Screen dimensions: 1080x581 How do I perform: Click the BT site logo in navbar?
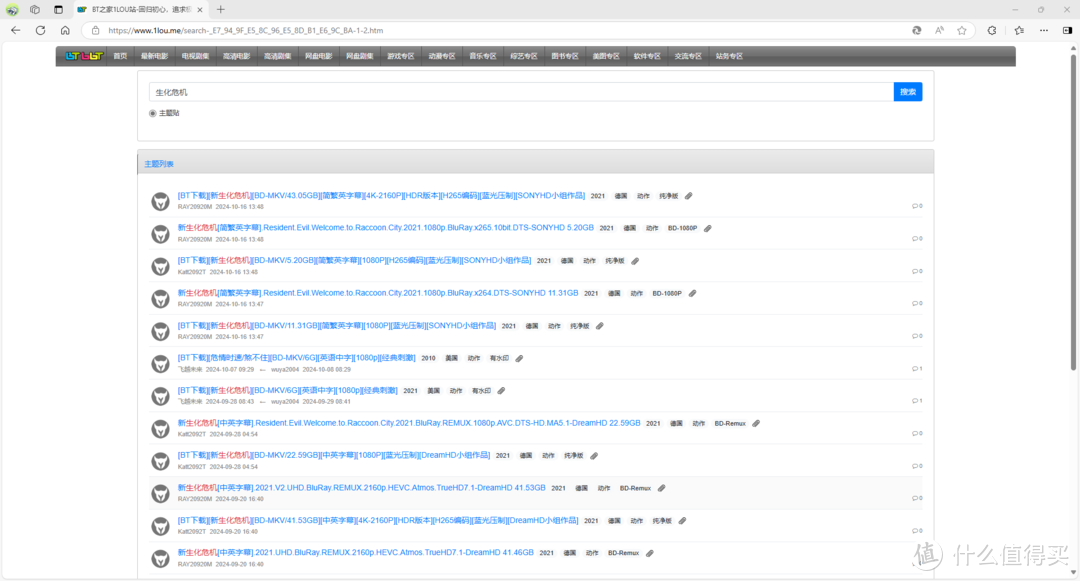[x=81, y=56]
